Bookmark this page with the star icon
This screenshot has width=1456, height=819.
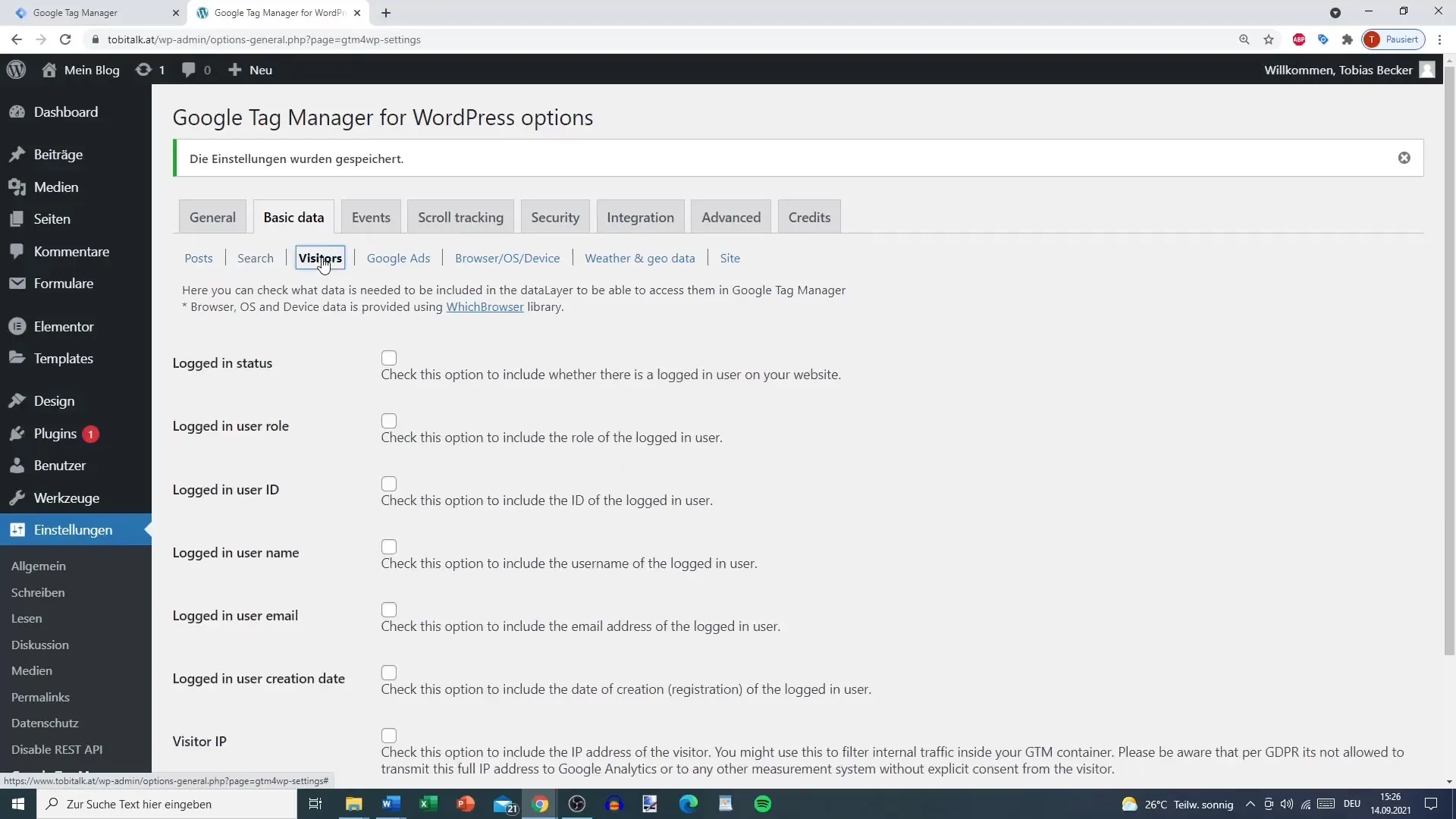pos(1269,39)
